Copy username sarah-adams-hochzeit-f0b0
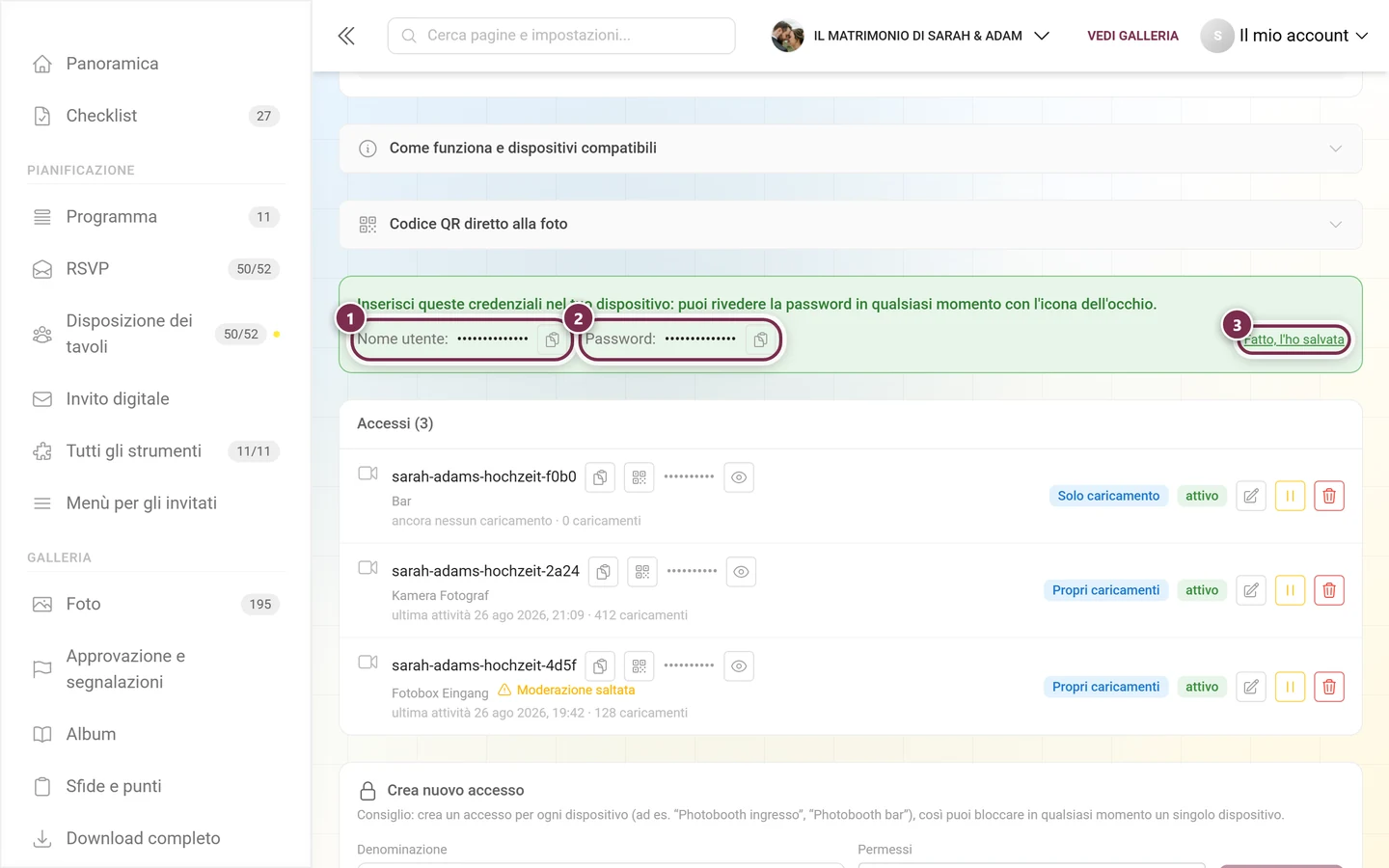Screen dimensions: 1389x868 point(600,477)
